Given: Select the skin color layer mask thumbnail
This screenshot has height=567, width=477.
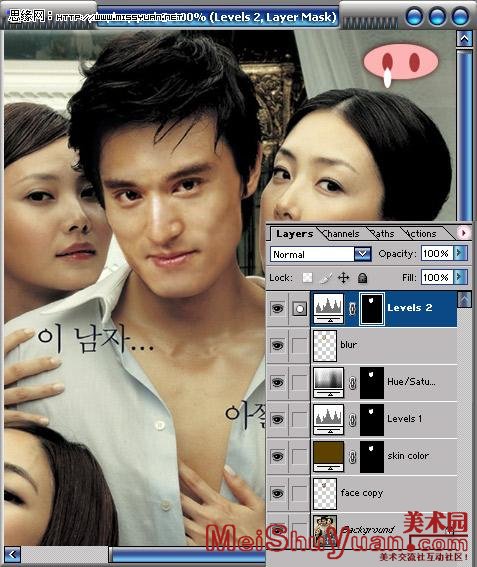Looking at the screenshot, I should (x=372, y=457).
